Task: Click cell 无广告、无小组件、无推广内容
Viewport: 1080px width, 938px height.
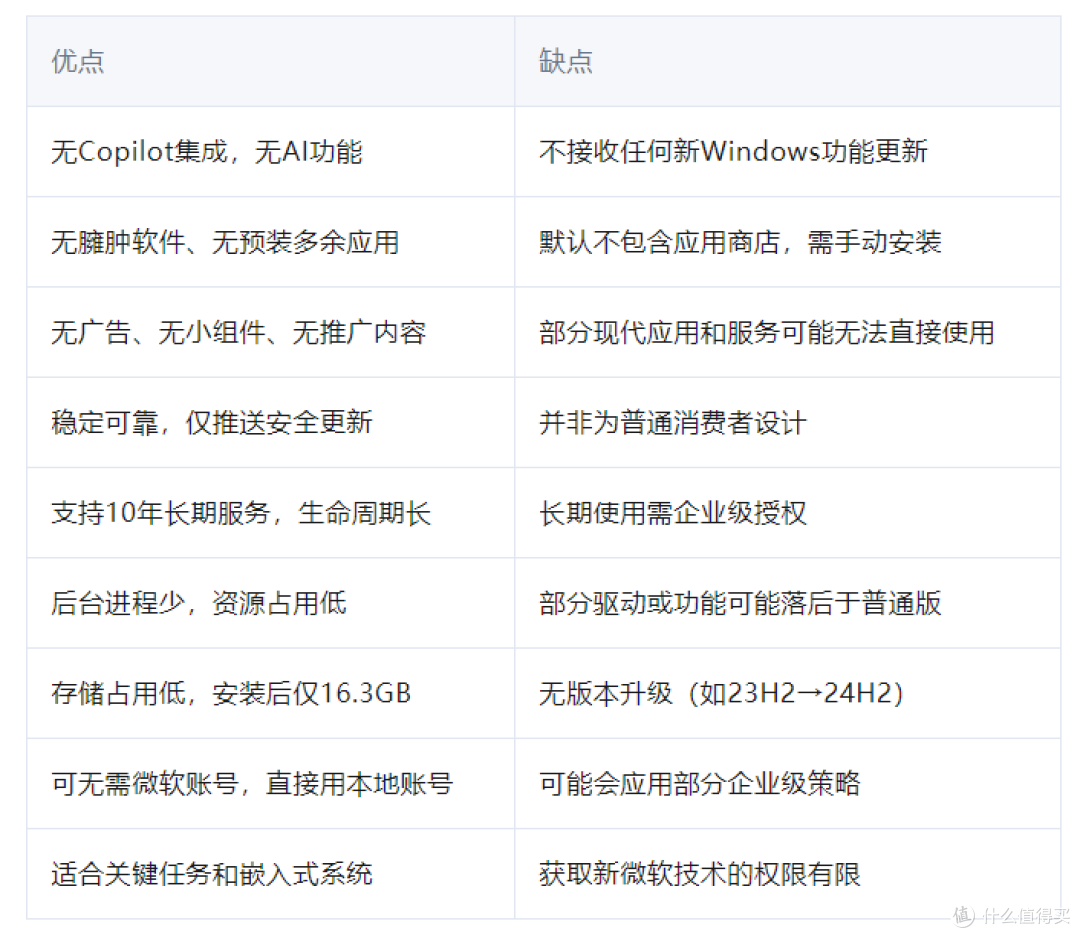Action: 271,332
